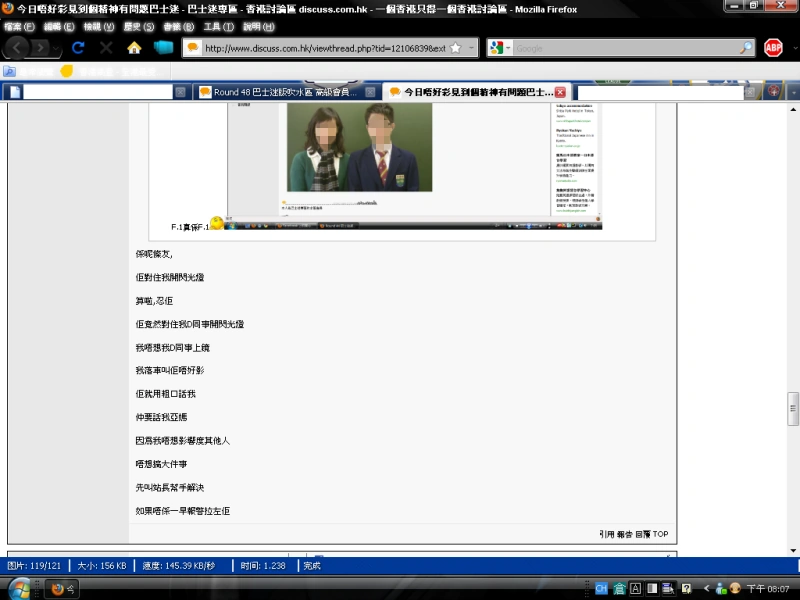800x600 pixels.
Task: Click the Stop loading X icon
Action: pyautogui.click(x=106, y=48)
